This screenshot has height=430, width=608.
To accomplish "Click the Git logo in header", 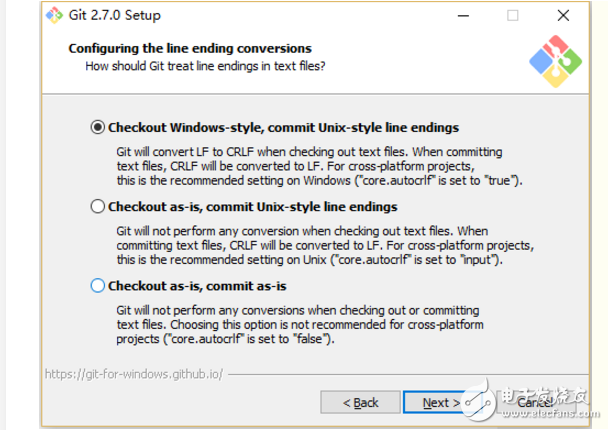I will 553,61.
